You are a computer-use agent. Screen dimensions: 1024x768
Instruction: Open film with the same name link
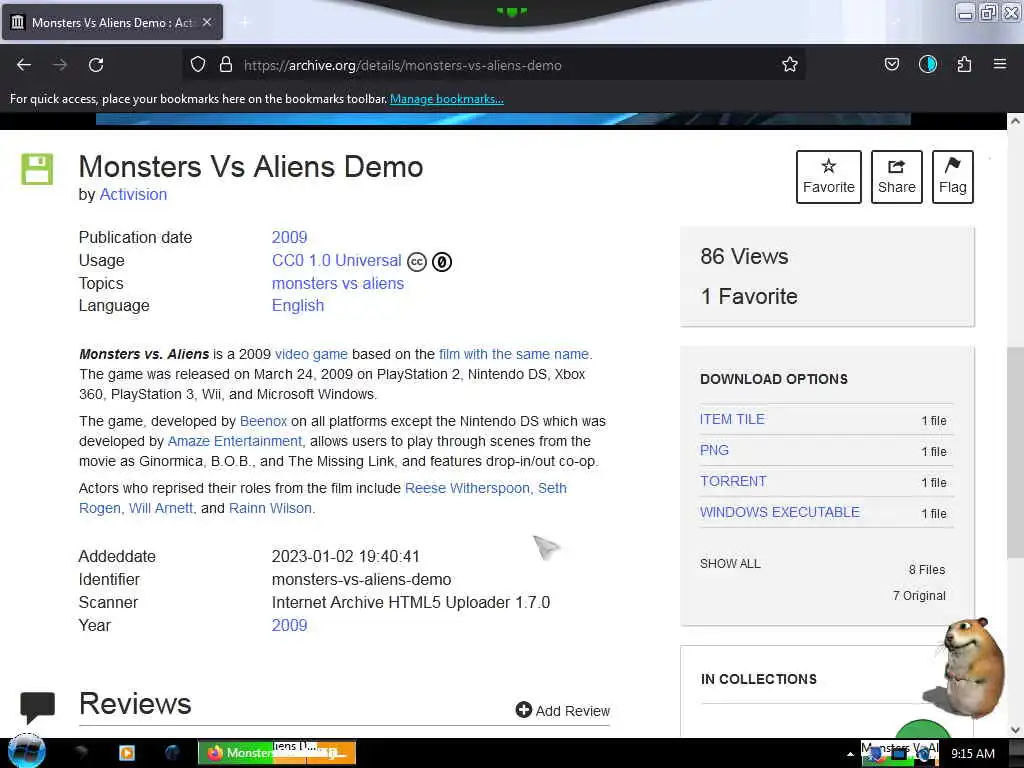coord(514,354)
